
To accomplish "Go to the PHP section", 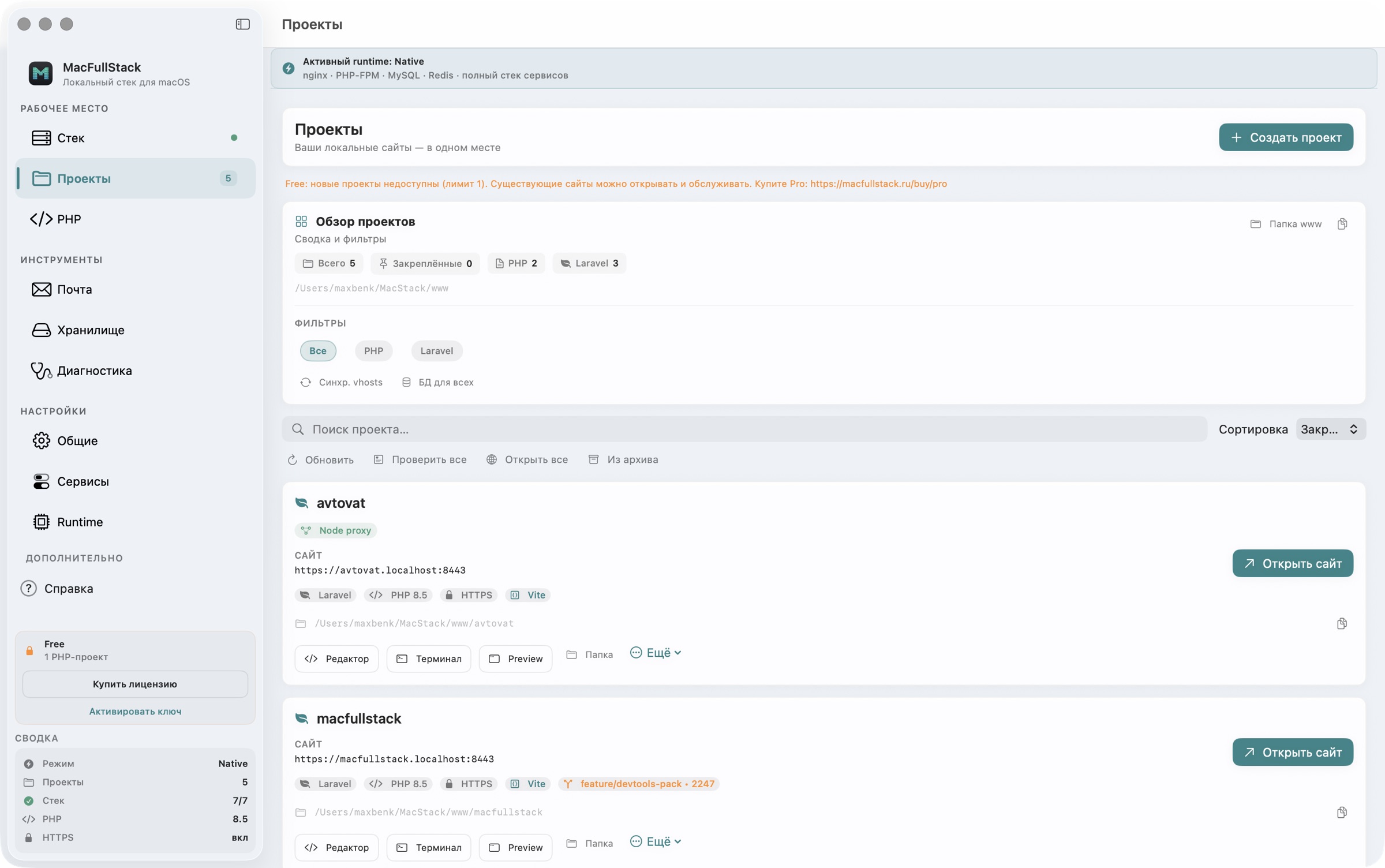I will (135, 219).
